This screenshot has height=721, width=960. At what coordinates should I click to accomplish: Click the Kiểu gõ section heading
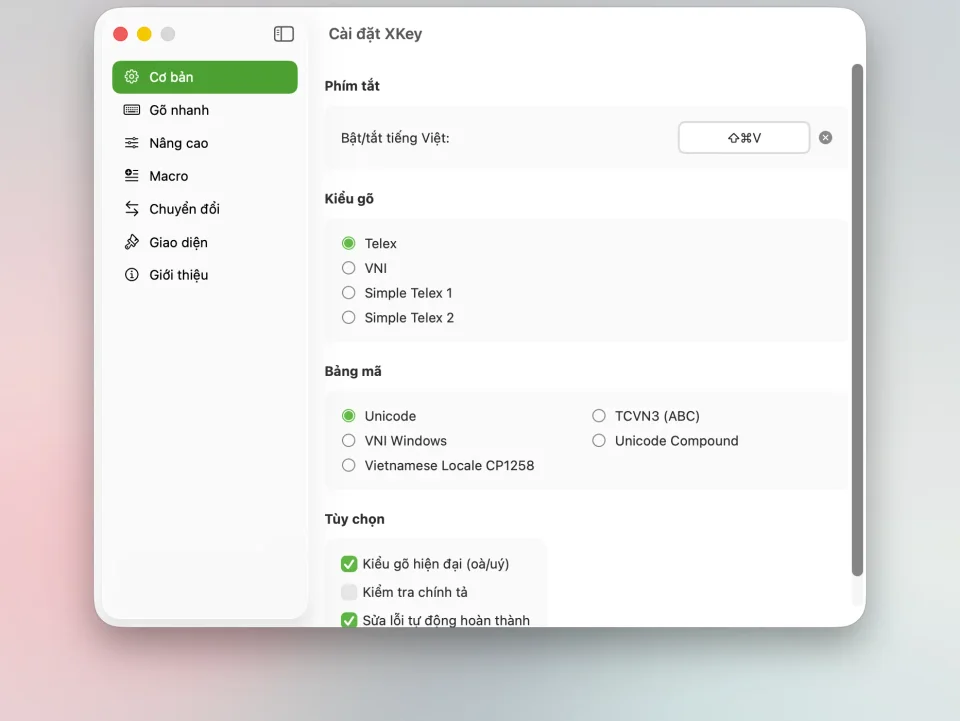pos(349,198)
